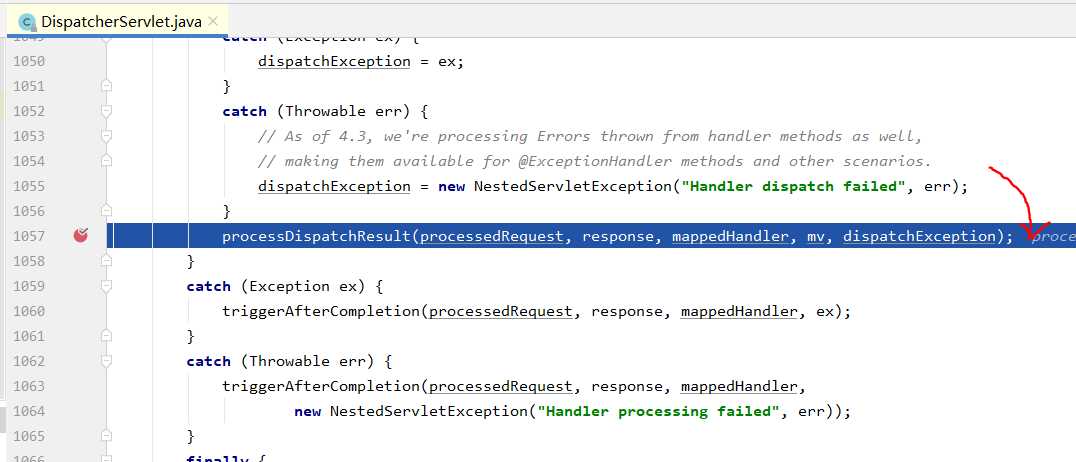Click the Java class icon on tab
This screenshot has width=1076, height=462.
point(27,22)
